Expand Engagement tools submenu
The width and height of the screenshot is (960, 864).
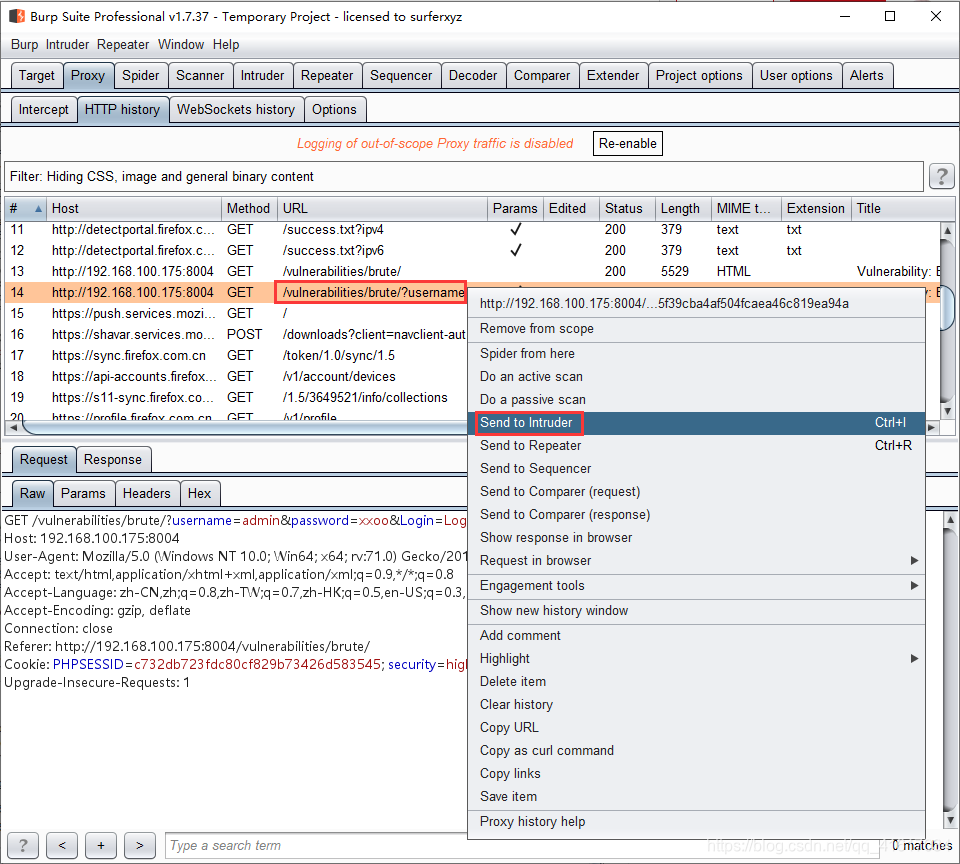click(x=696, y=585)
